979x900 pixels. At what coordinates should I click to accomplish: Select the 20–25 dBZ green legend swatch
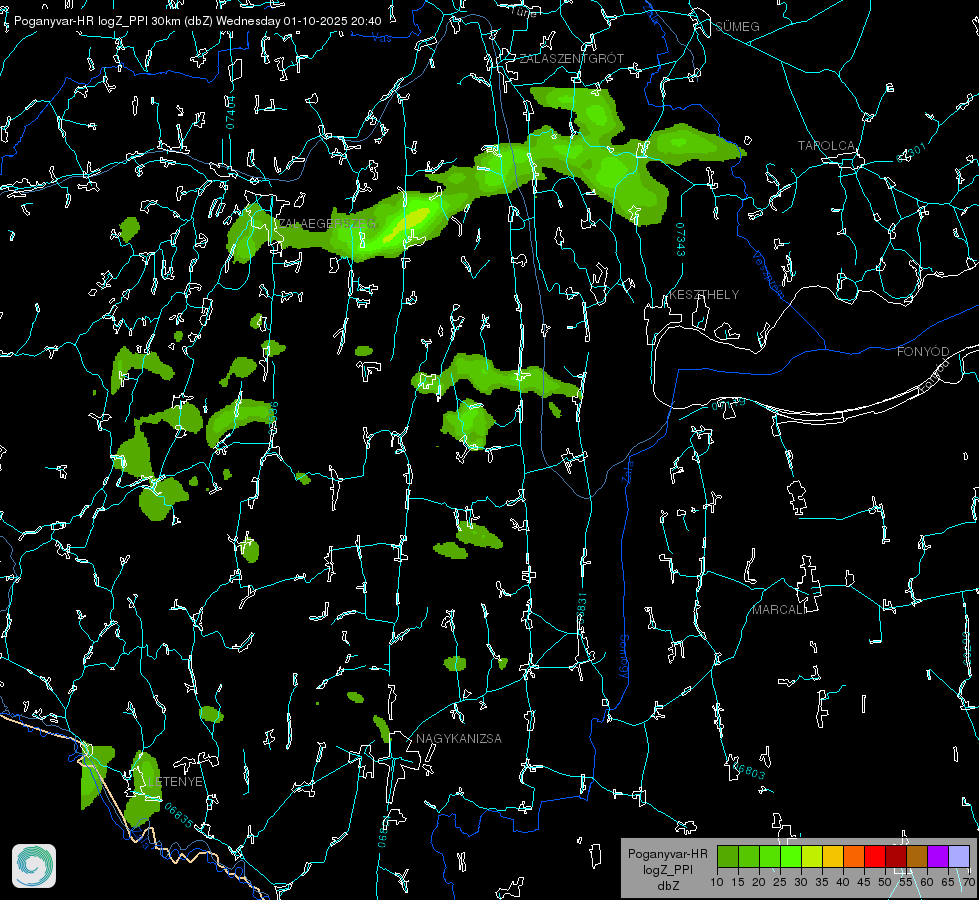[x=770, y=856]
